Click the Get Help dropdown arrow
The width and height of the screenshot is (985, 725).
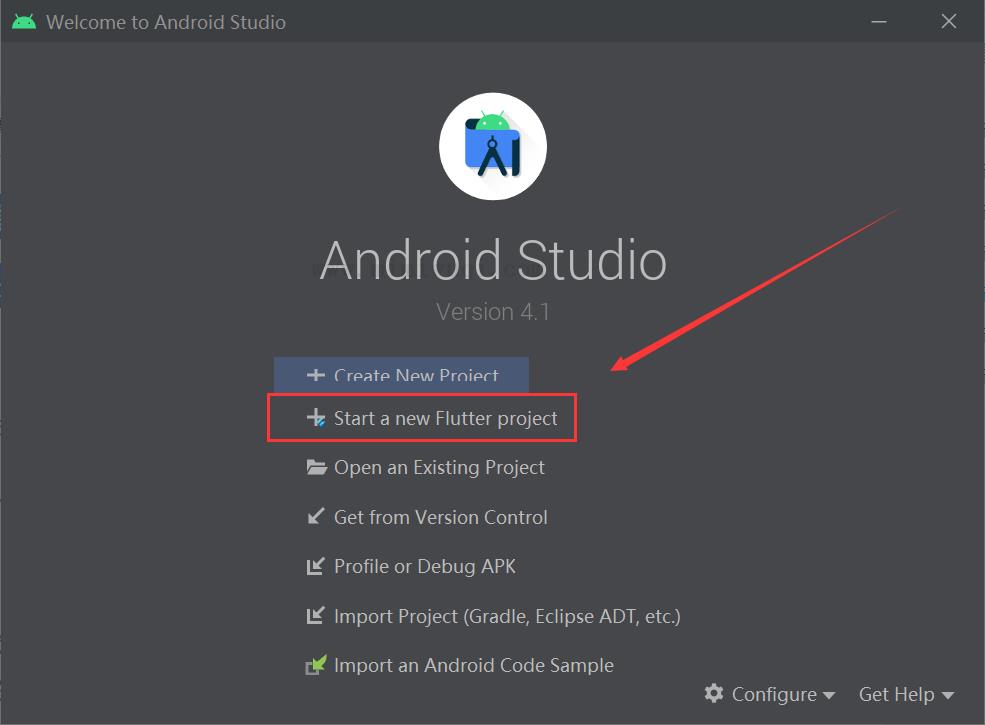[x=948, y=695]
